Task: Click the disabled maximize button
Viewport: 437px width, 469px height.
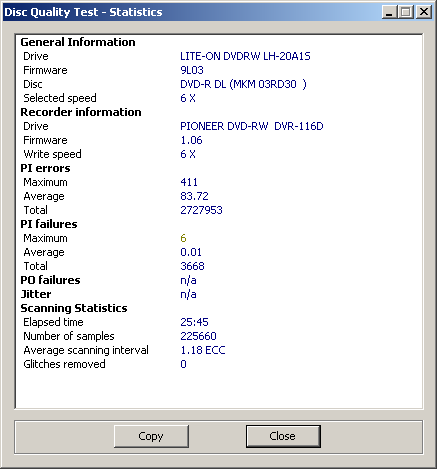Action: pyautogui.click(x=406, y=12)
